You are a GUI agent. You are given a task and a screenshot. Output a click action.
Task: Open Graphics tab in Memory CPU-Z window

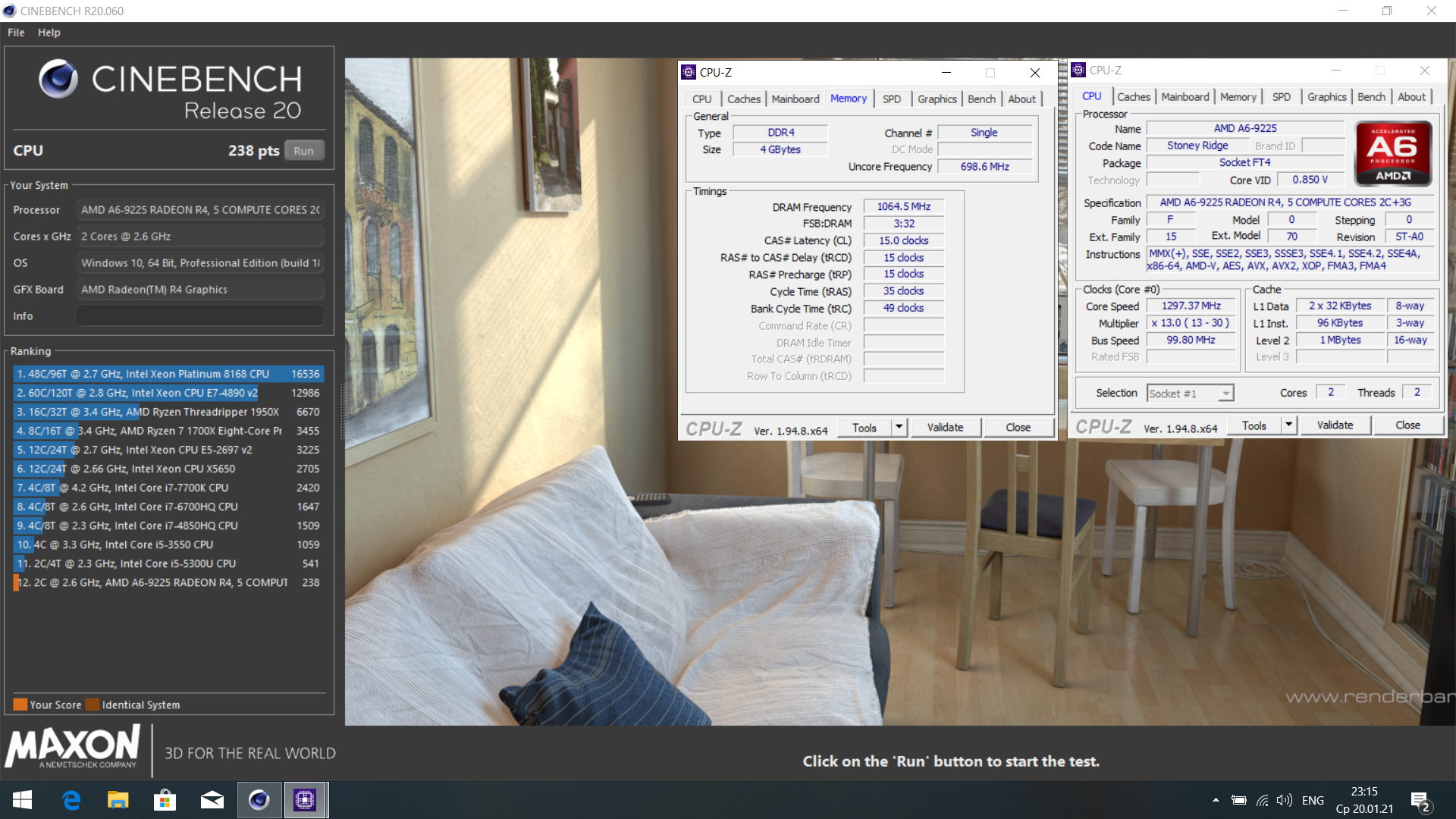937,99
